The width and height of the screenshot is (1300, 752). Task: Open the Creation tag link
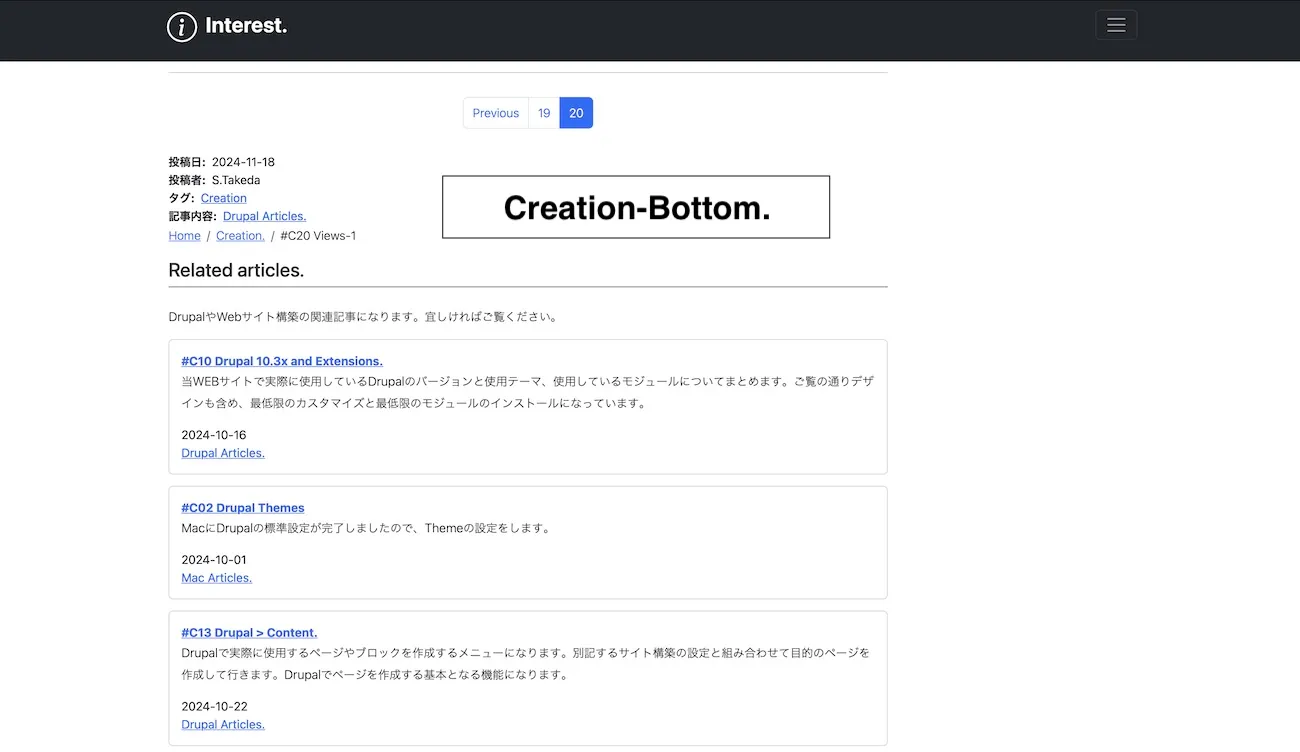tap(223, 198)
